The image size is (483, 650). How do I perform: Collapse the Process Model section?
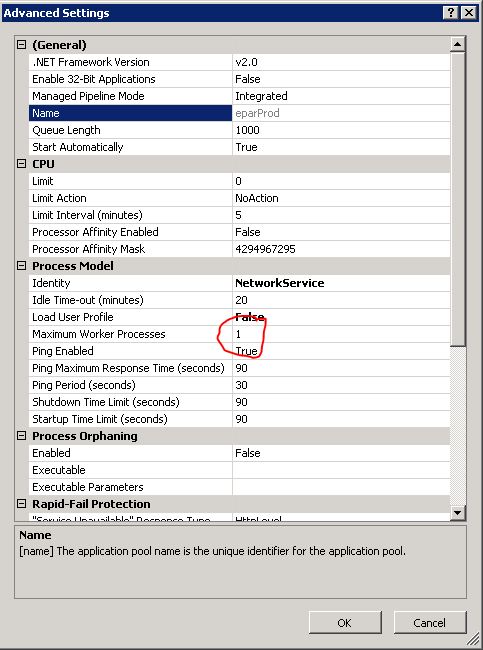[x=21, y=266]
